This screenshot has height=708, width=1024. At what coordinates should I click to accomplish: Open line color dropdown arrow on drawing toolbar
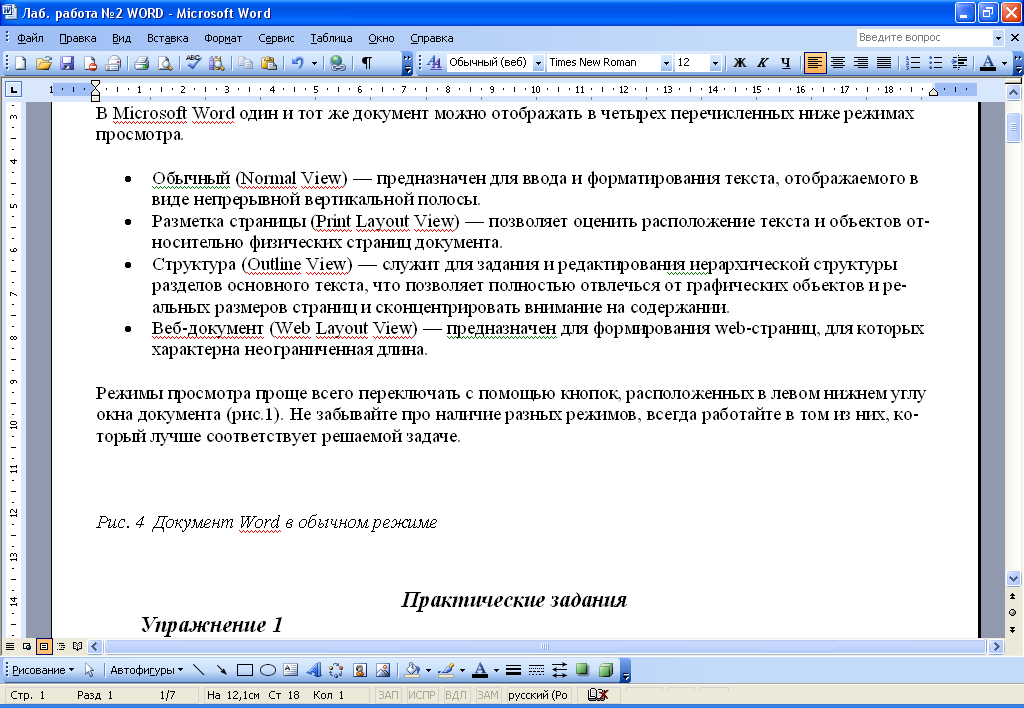point(462,670)
